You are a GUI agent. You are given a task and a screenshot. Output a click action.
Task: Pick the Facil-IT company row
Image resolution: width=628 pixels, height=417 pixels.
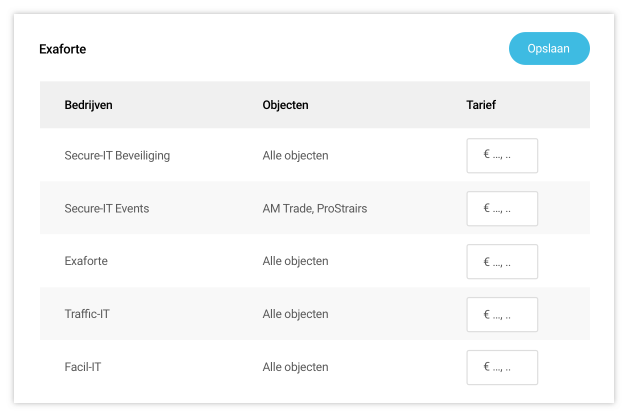click(82, 367)
